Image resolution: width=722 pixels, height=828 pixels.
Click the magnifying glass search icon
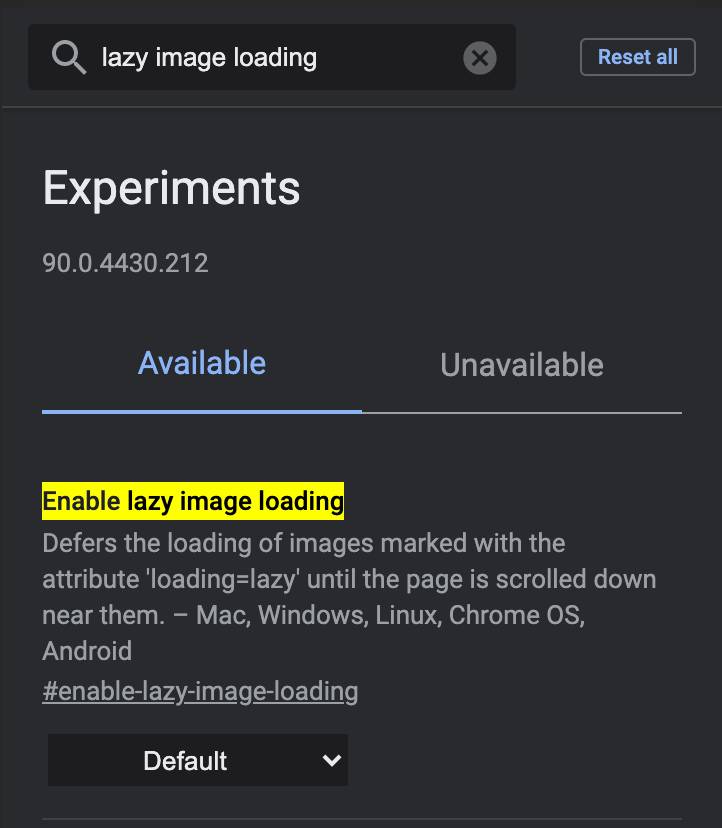(69, 58)
